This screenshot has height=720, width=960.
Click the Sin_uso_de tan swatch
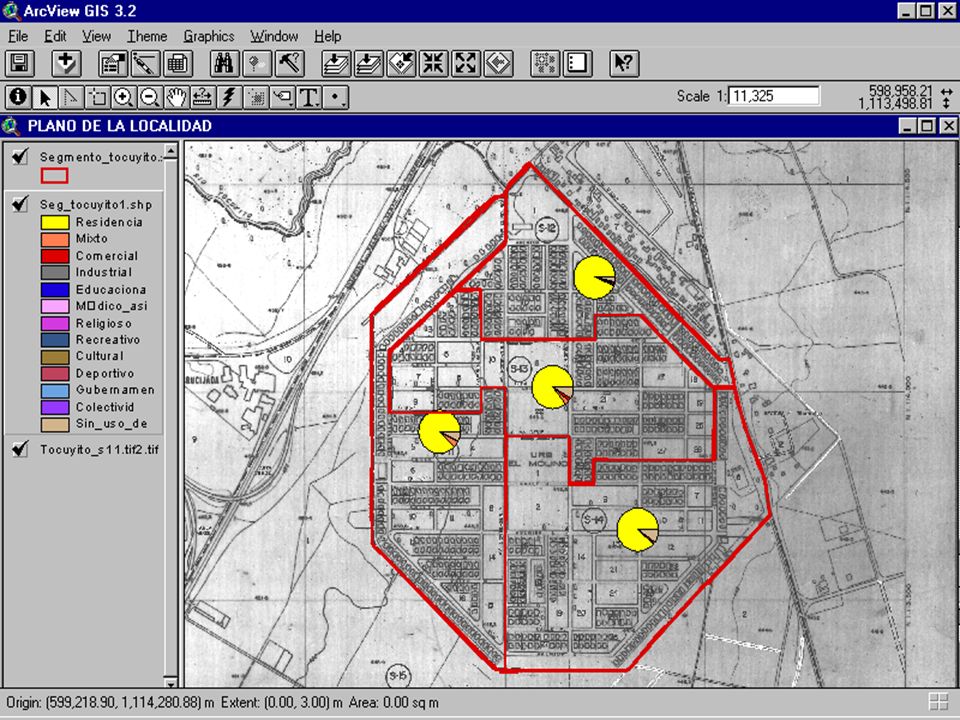click(55, 424)
